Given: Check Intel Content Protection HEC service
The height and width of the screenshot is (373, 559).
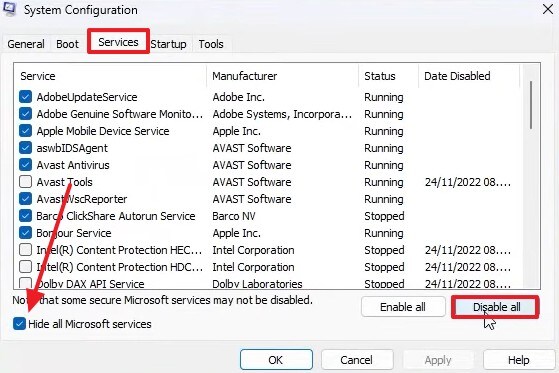Looking at the screenshot, I should (25, 250).
